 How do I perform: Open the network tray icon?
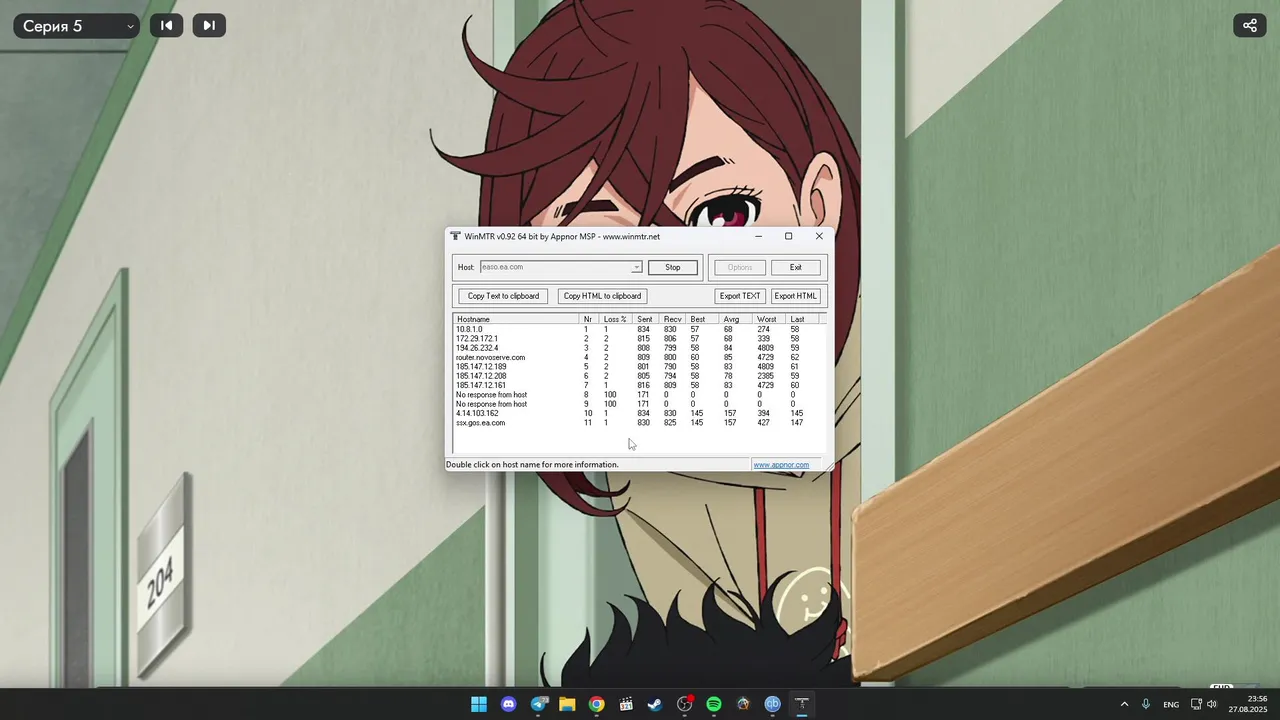pyautogui.click(x=1196, y=704)
